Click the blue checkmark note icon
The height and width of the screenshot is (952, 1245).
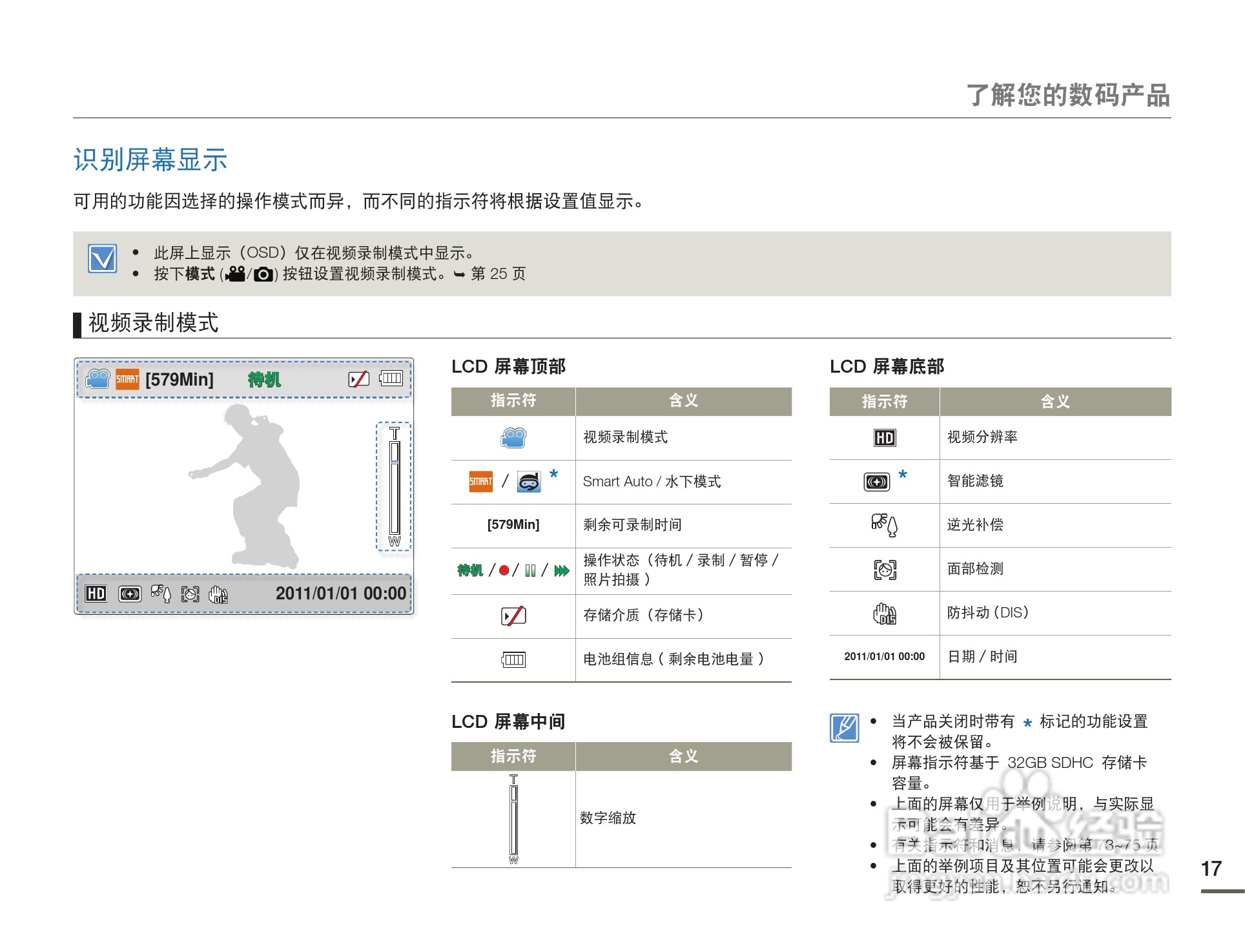coord(103,258)
